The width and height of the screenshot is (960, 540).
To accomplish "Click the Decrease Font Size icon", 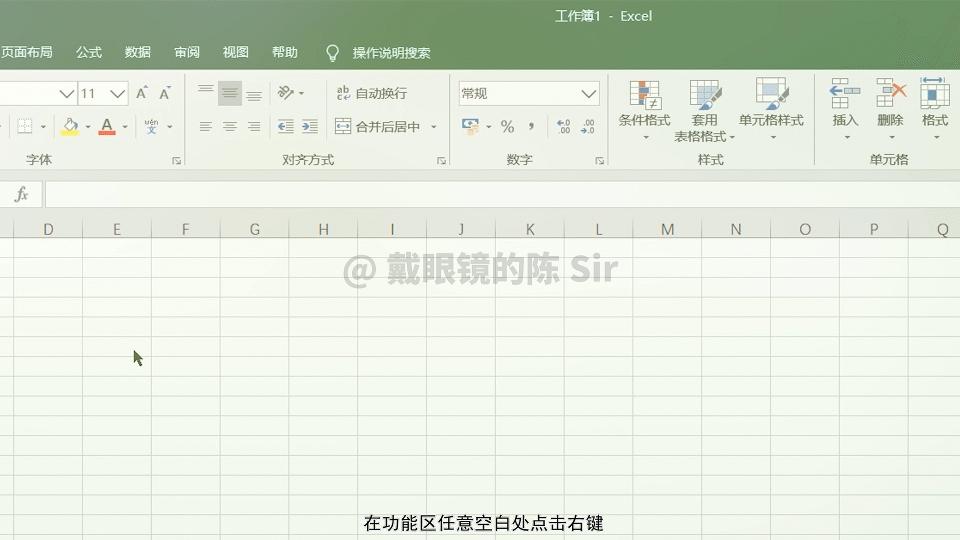I will pos(165,93).
